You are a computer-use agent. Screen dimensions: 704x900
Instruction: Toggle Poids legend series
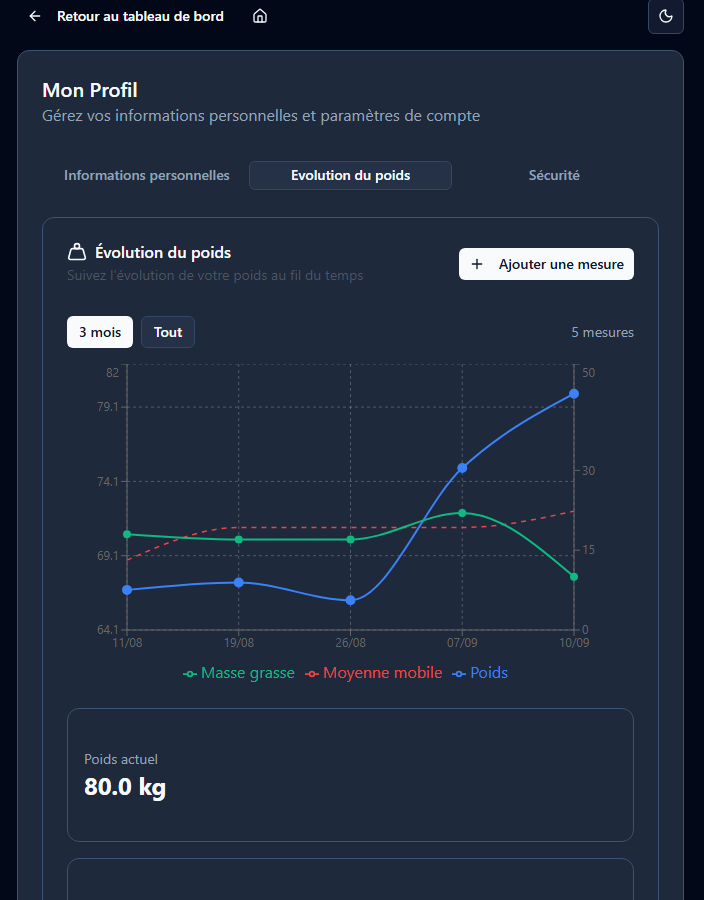[x=480, y=673]
